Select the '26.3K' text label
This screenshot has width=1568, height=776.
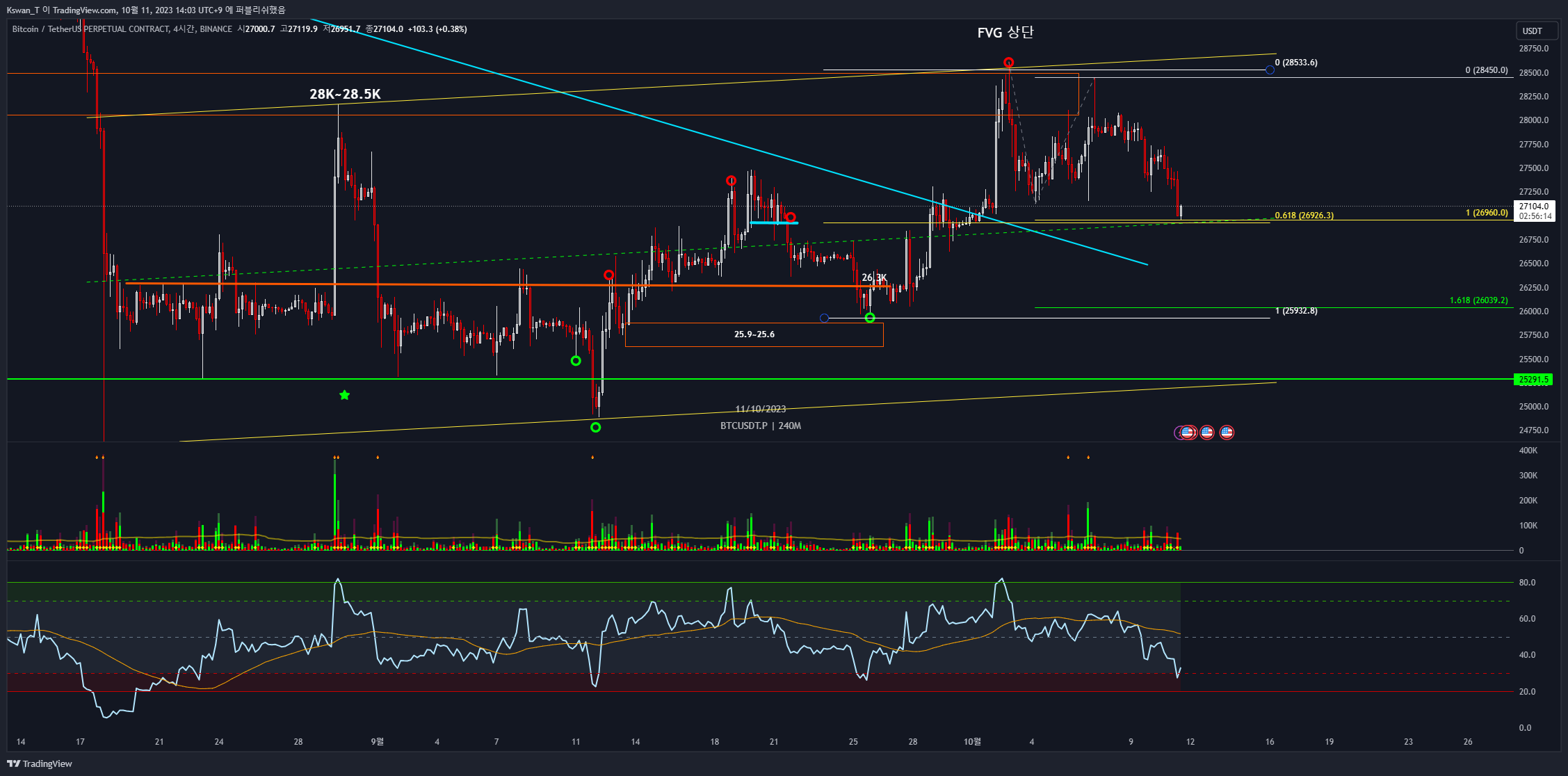tap(875, 277)
